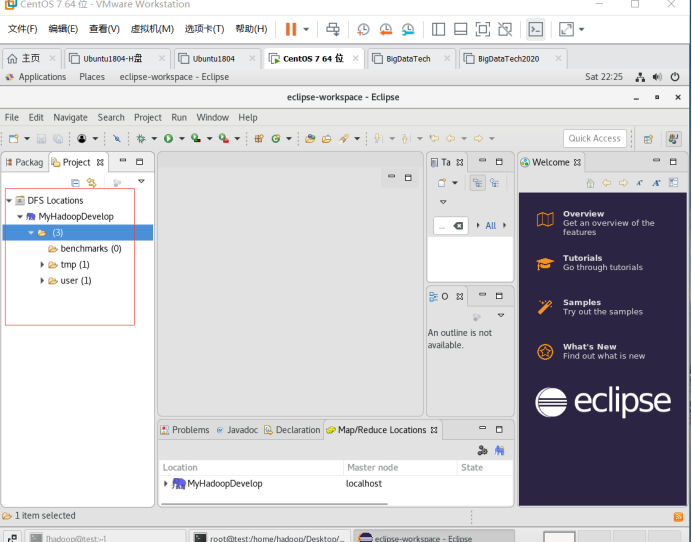
Task: Expand the user (1) folder
Action: [42, 280]
